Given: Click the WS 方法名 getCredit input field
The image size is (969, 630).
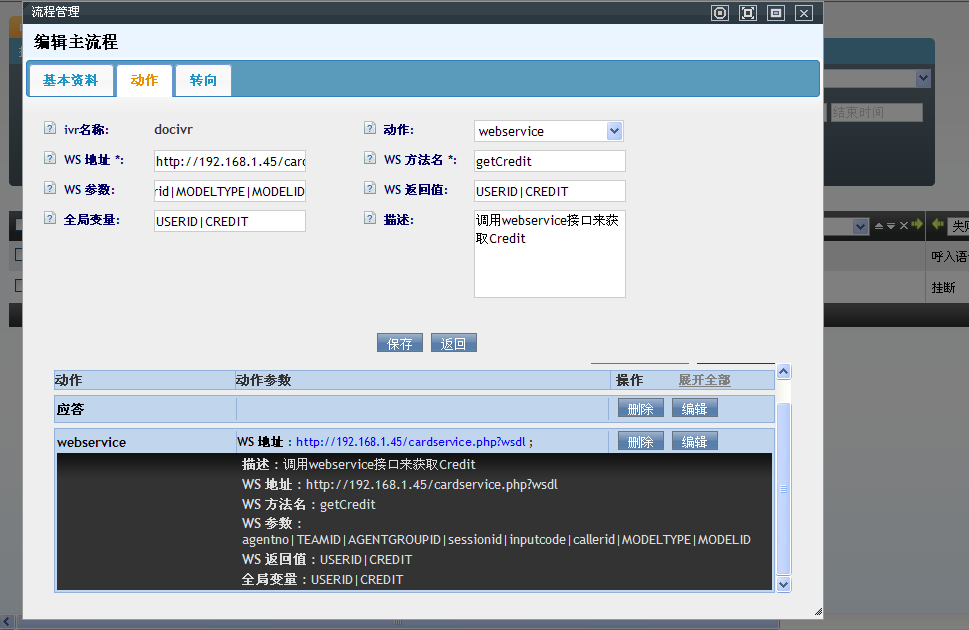Looking at the screenshot, I should pos(549,161).
